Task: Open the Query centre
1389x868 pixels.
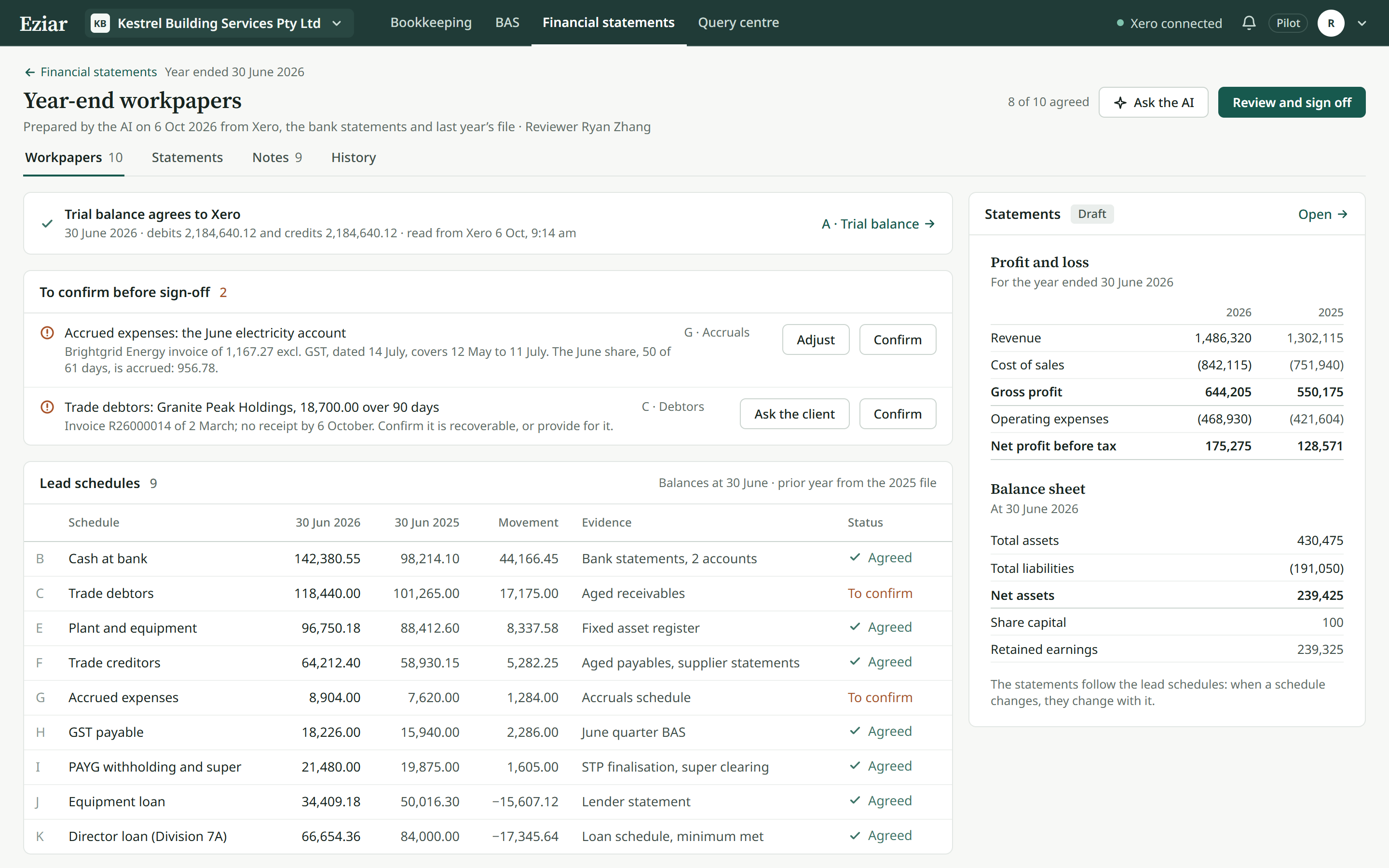Action: pos(738,22)
